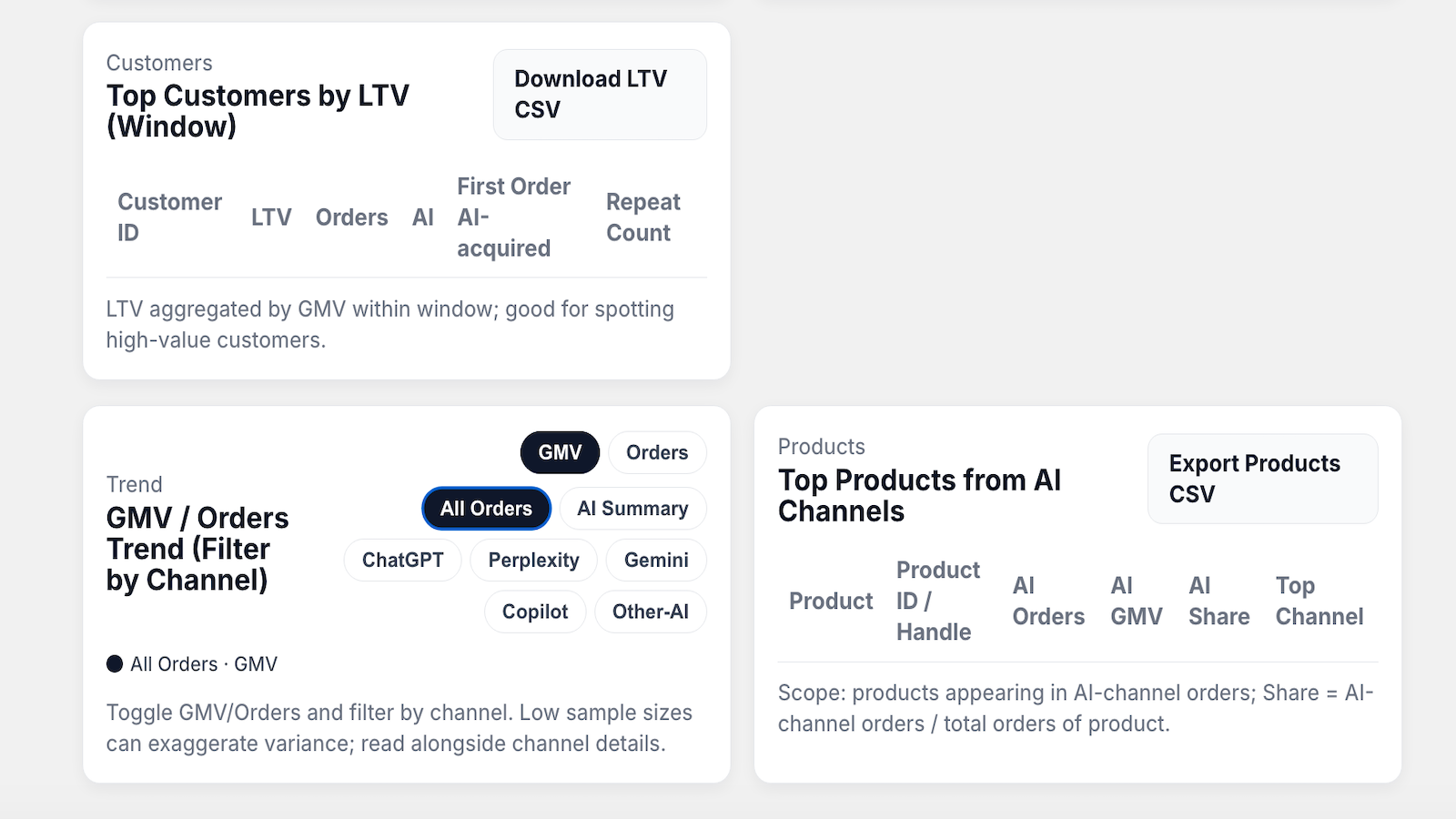Choose the Other-AI channel filter
Image resolution: width=1456 pixels, height=819 pixels.
tap(651, 612)
